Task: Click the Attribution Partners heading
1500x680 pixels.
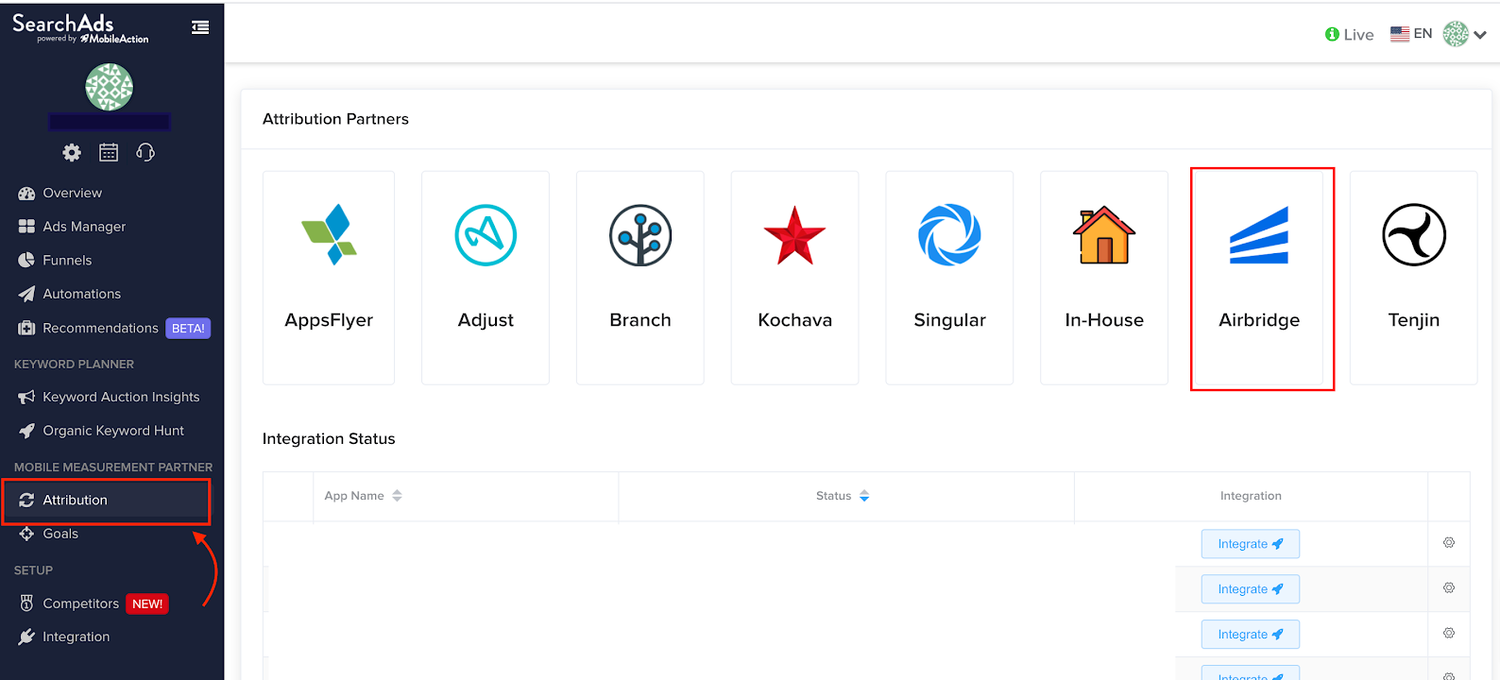Action: (335, 119)
